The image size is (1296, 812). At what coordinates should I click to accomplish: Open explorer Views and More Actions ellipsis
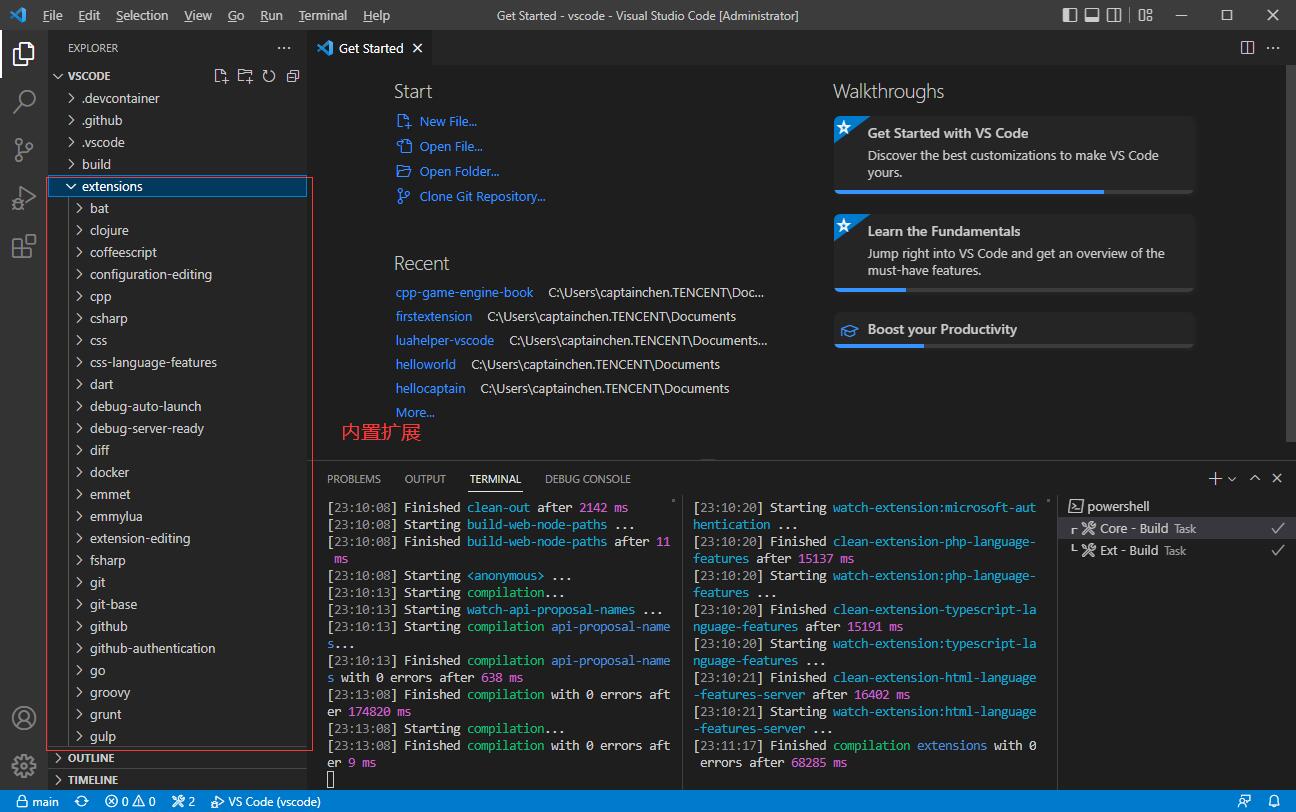coord(284,48)
